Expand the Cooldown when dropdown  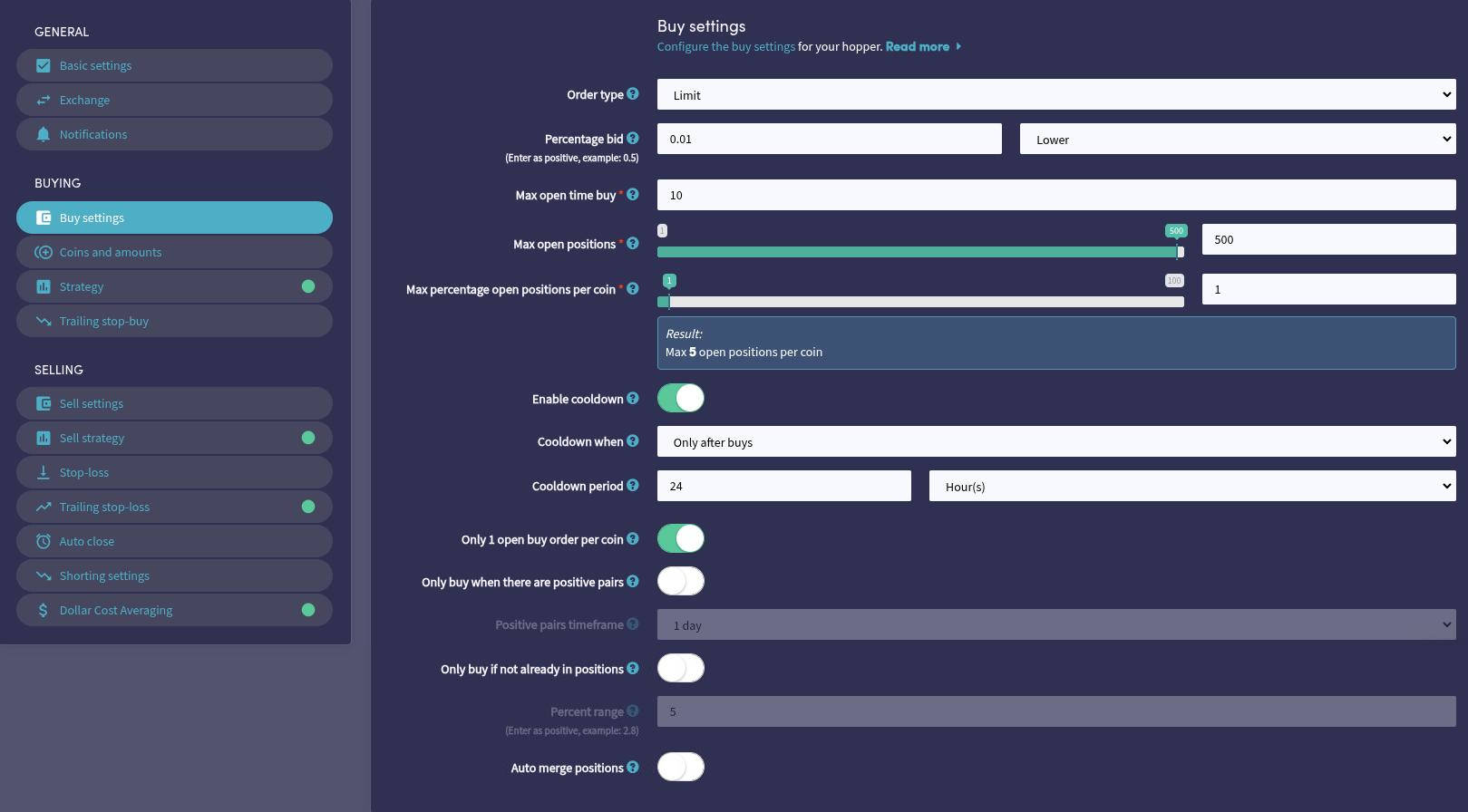[1055, 442]
